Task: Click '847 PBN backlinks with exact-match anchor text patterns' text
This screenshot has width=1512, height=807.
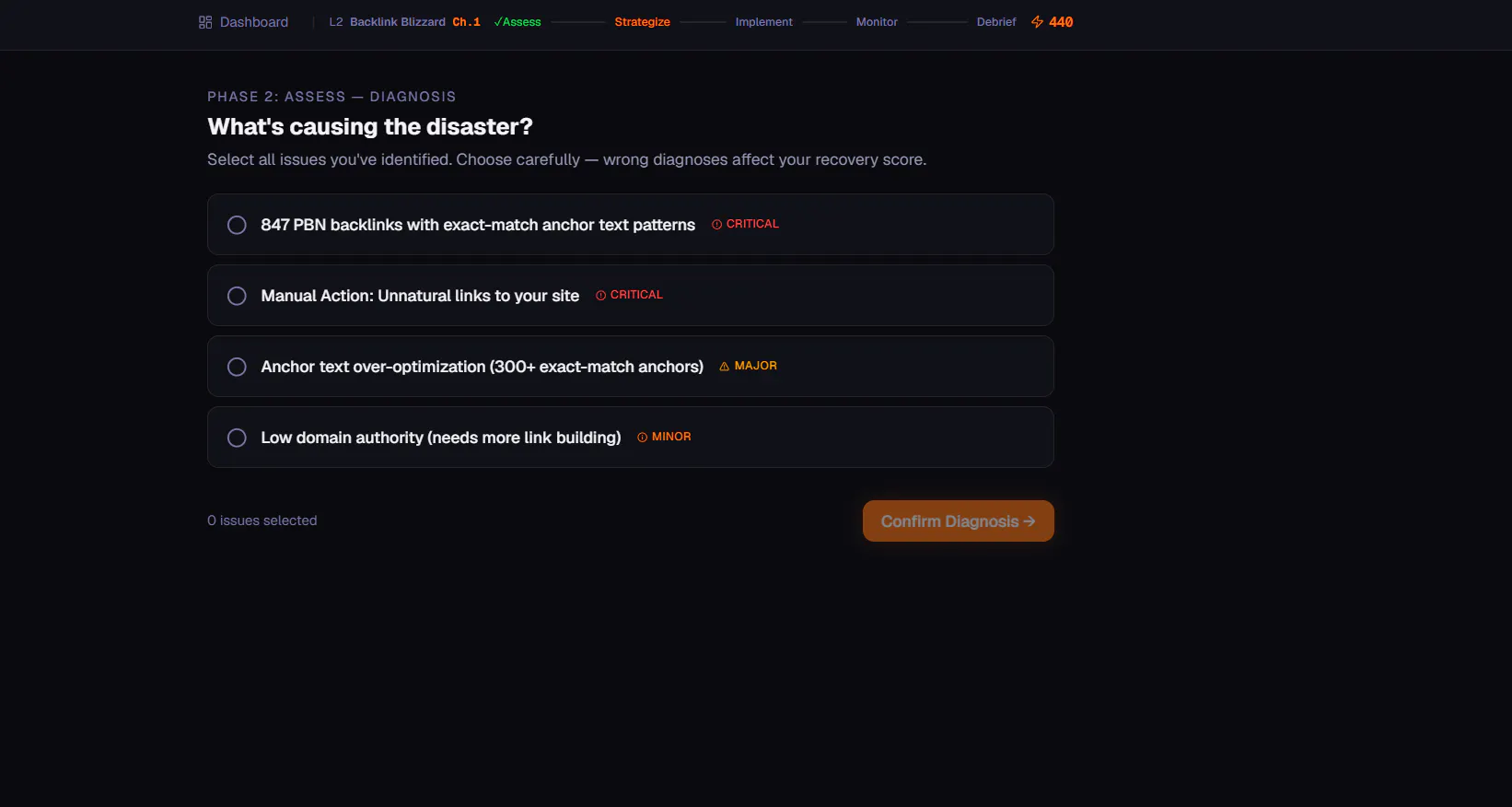Action: tap(478, 225)
